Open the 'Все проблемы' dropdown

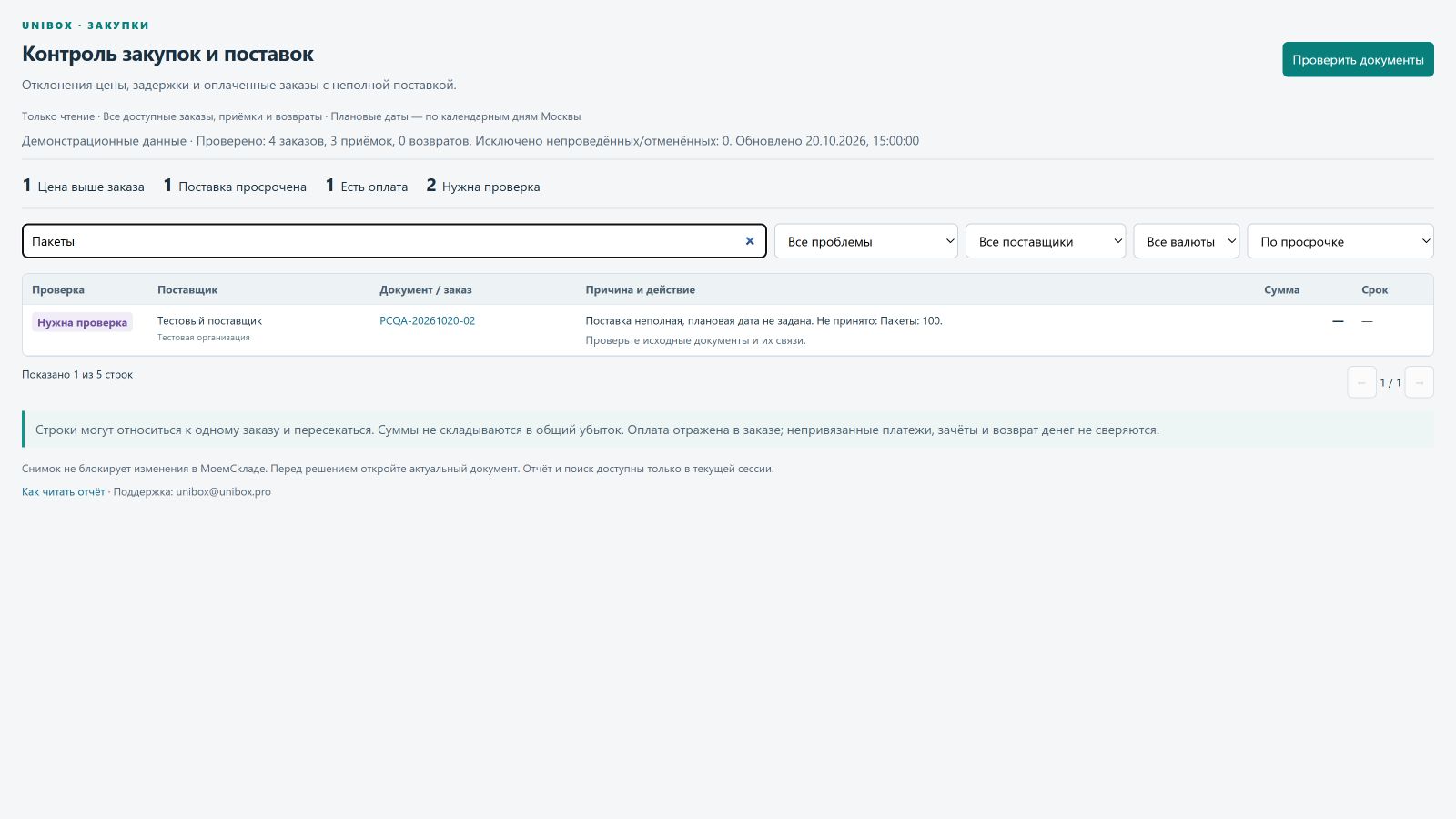tap(866, 241)
